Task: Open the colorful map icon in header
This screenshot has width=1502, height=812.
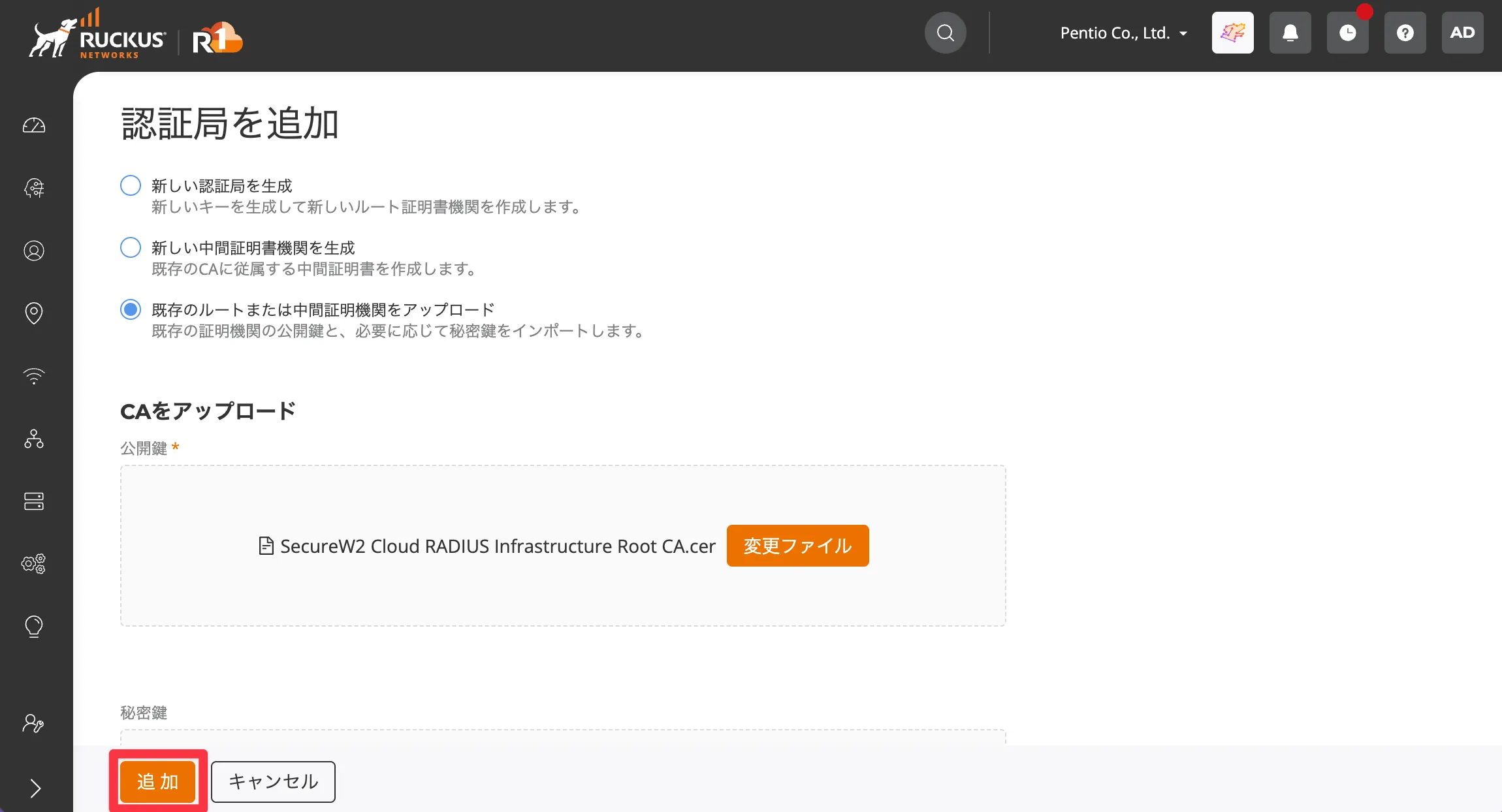Action: coord(1232,33)
